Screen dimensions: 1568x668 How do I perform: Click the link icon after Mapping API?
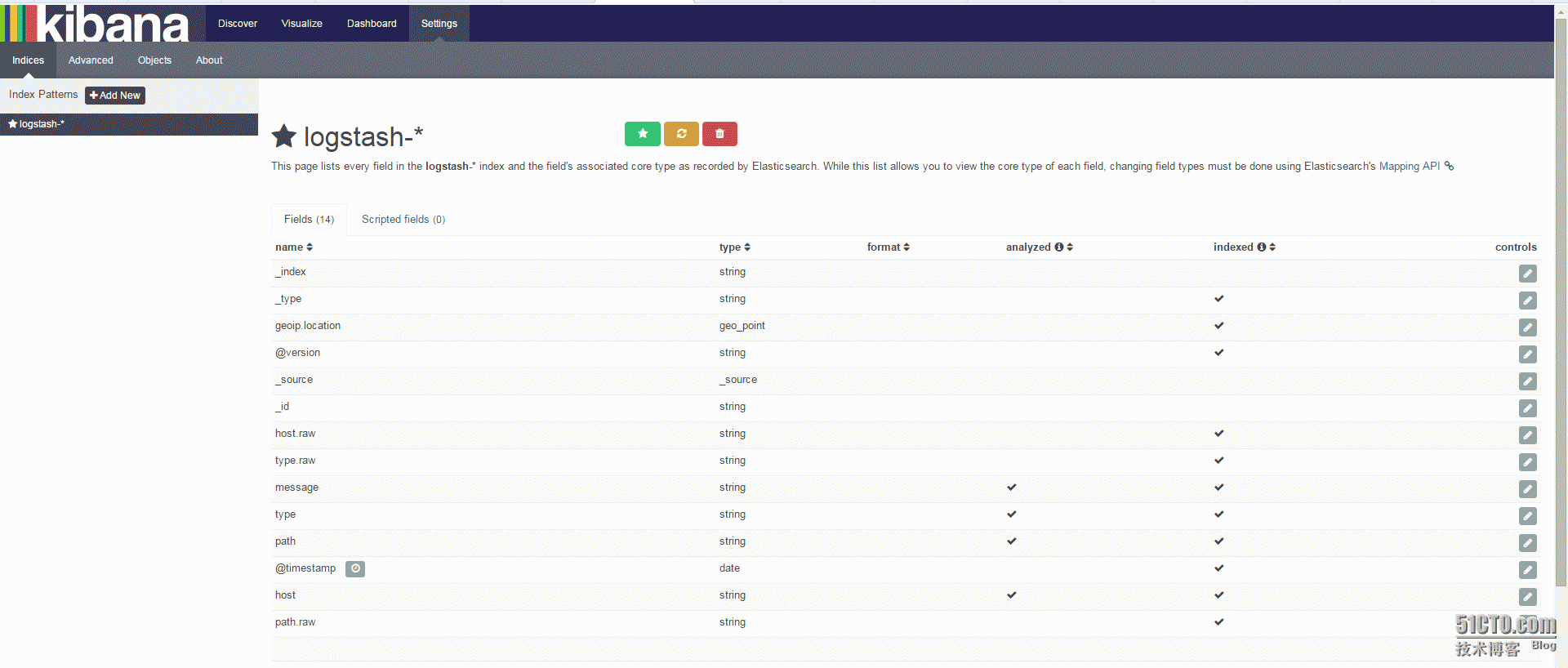1450,166
